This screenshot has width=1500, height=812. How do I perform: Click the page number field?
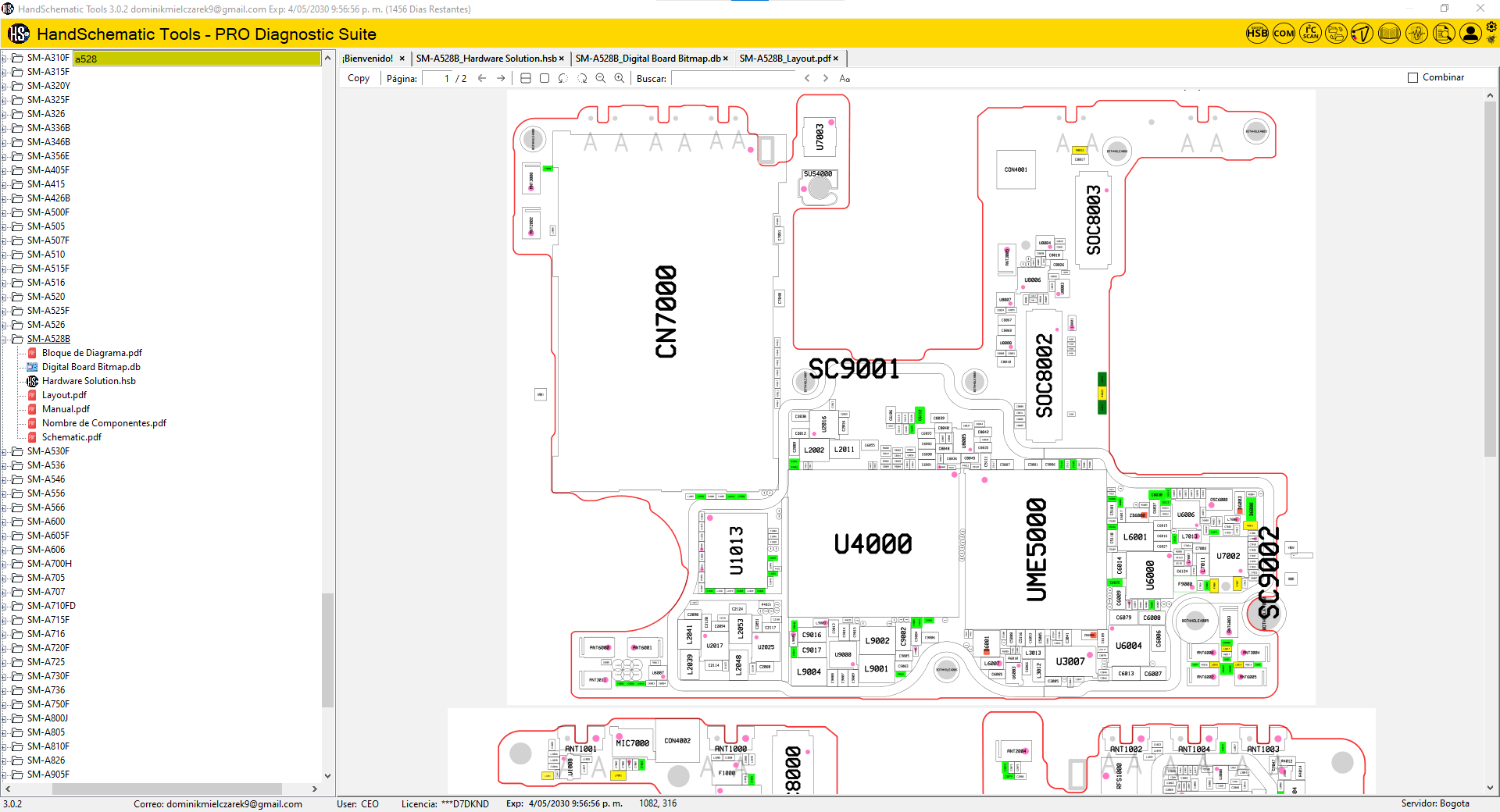click(x=437, y=78)
